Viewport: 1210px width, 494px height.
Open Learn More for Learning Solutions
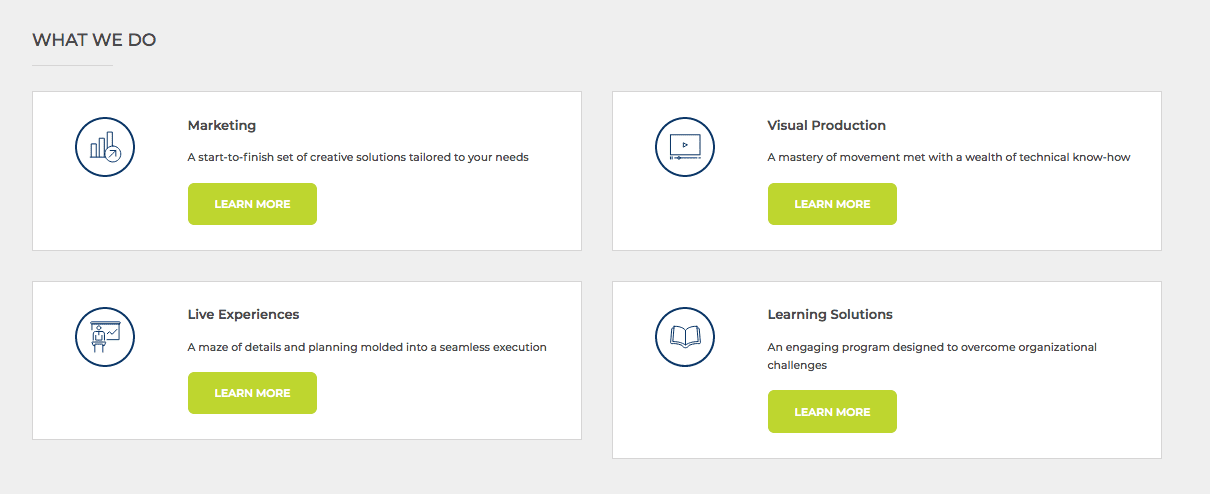click(x=832, y=412)
